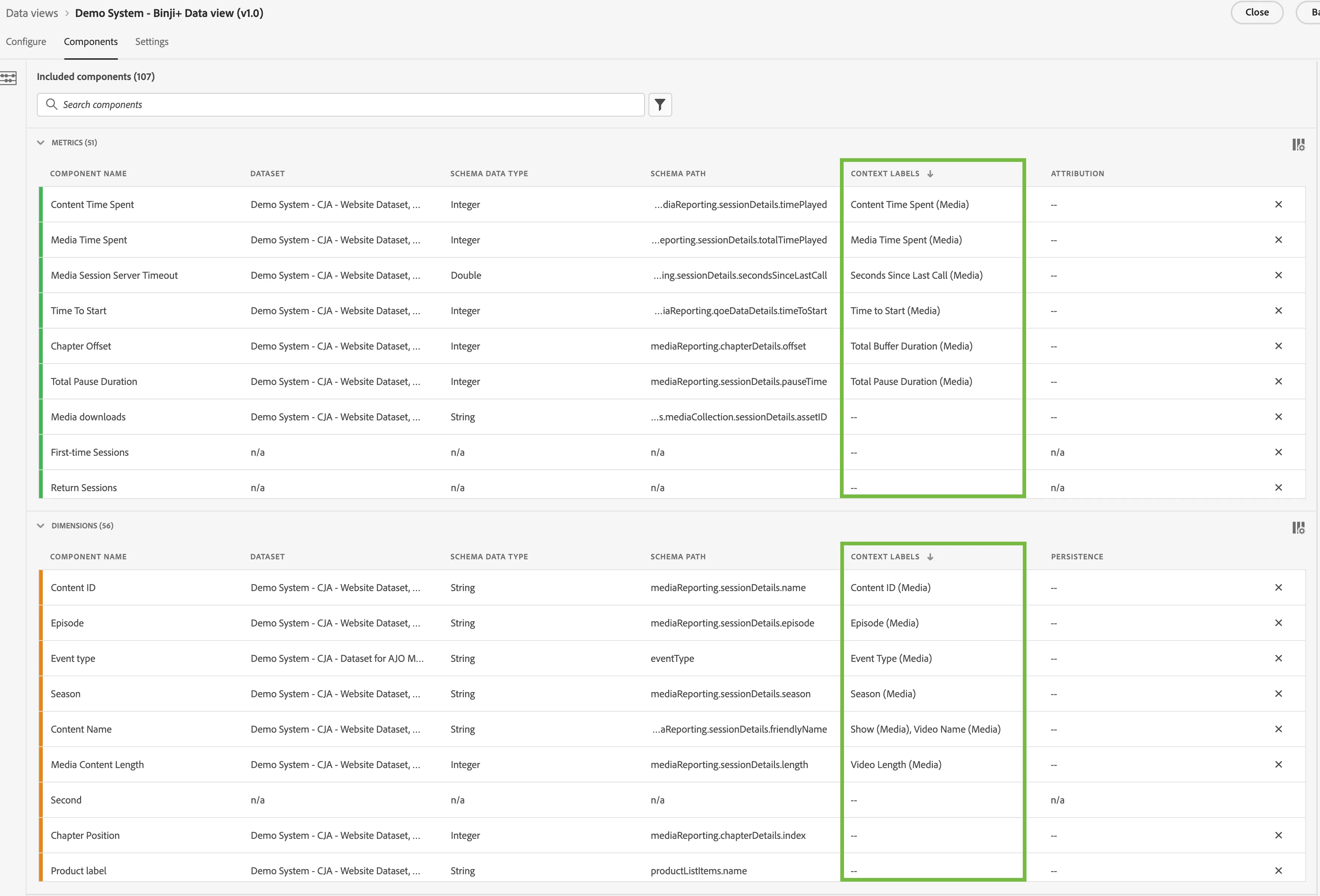Open Dimensions table column settings icon
The image size is (1320, 896).
[x=1298, y=528]
